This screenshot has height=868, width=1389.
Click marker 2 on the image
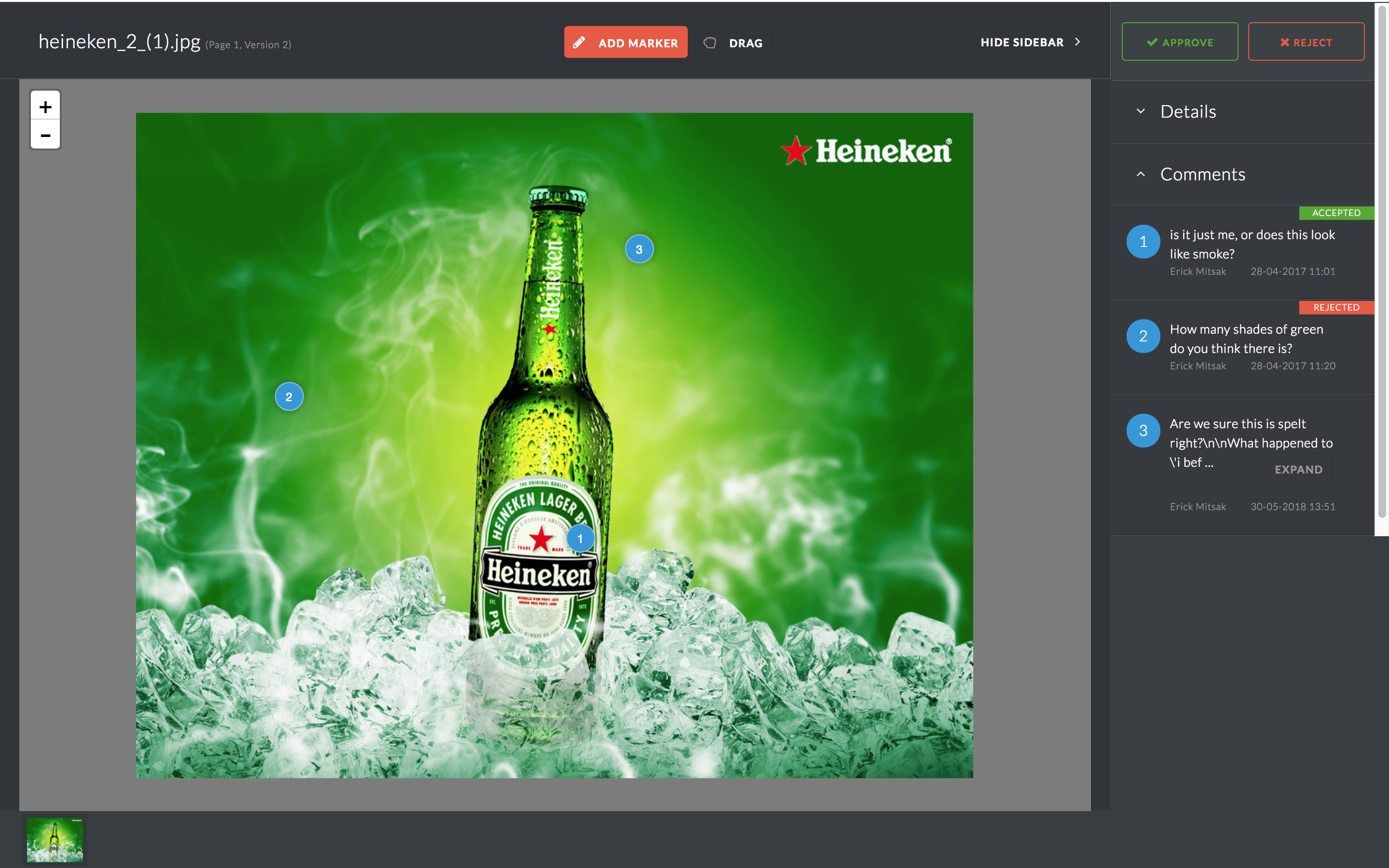[x=289, y=397]
